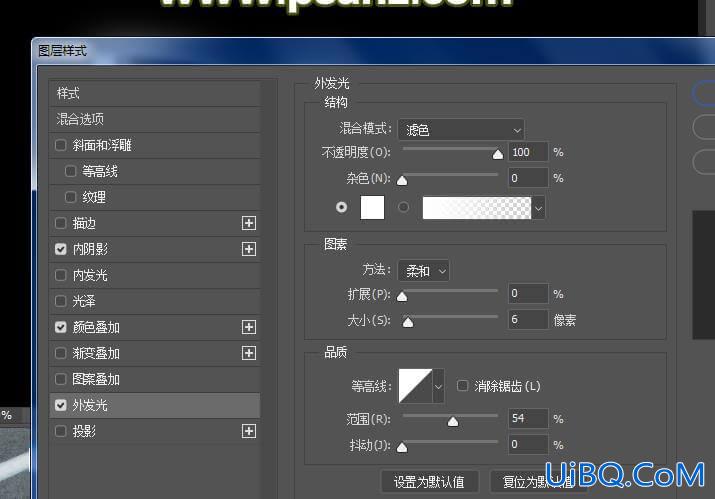Screen dimensions: 715x499
Task: Expand the gradient picker dropdown arrow
Action: click(539, 208)
